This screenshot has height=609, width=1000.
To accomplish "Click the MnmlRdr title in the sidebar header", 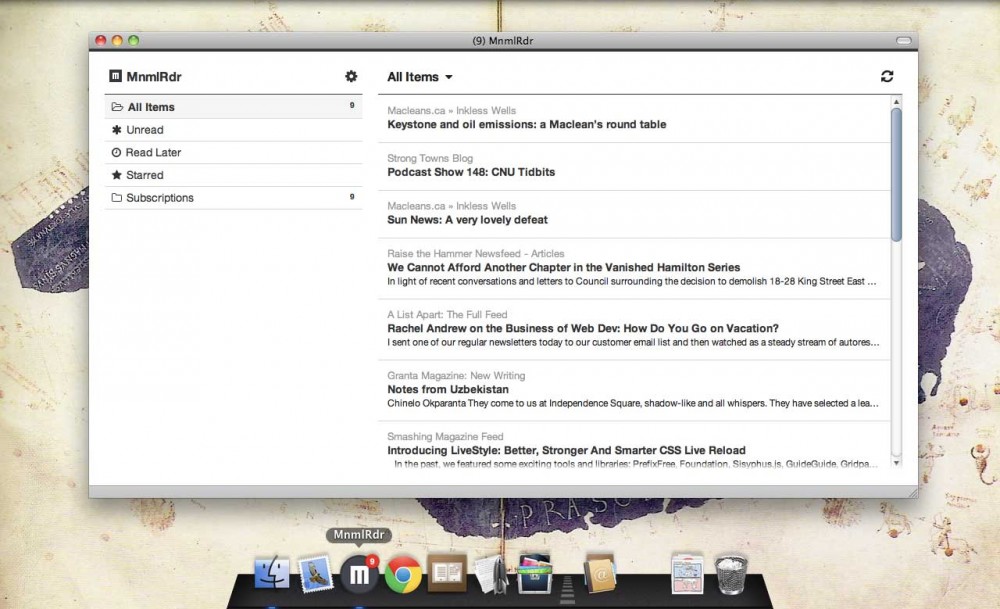I will coord(154,77).
